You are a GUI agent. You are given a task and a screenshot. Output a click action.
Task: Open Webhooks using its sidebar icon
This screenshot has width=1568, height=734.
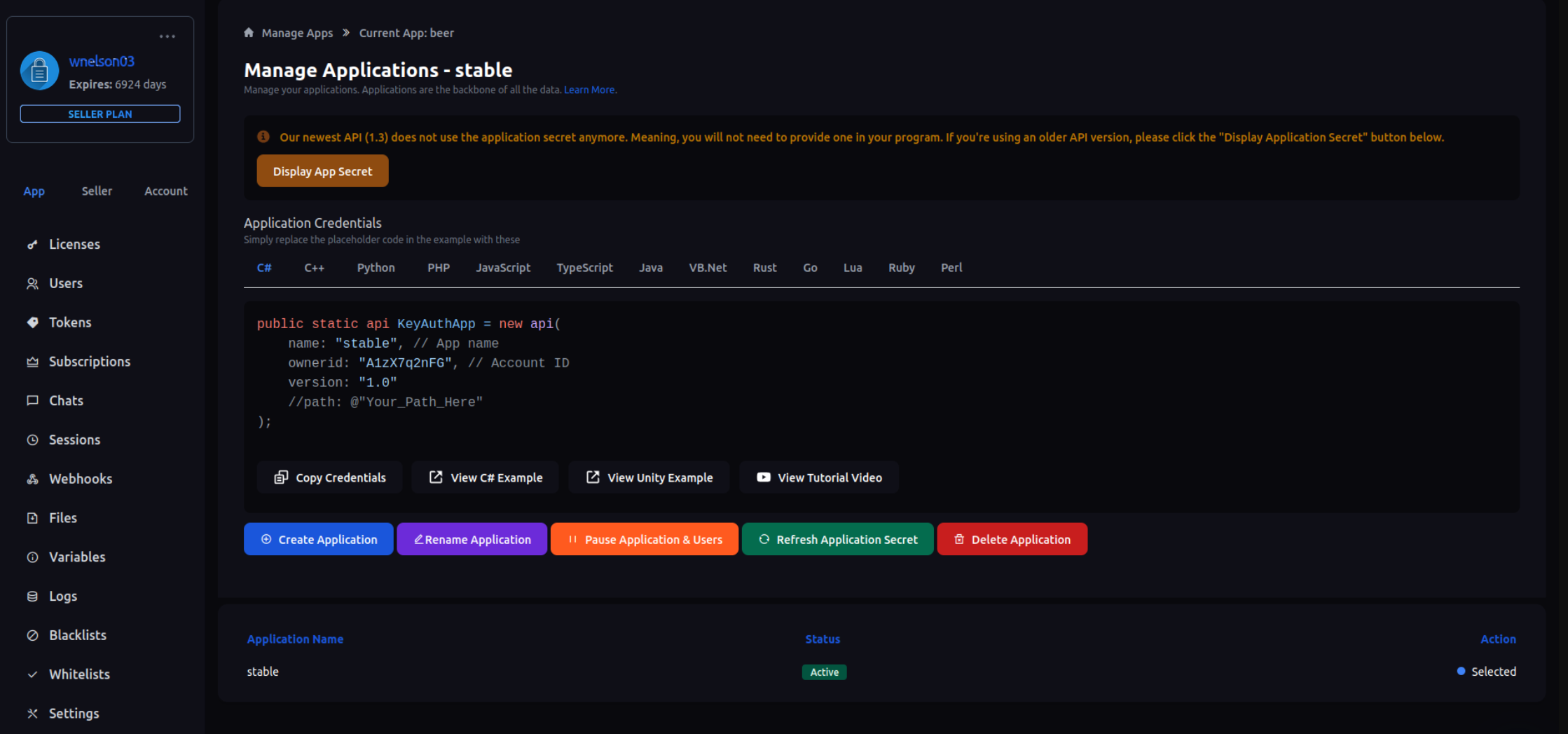(32, 479)
